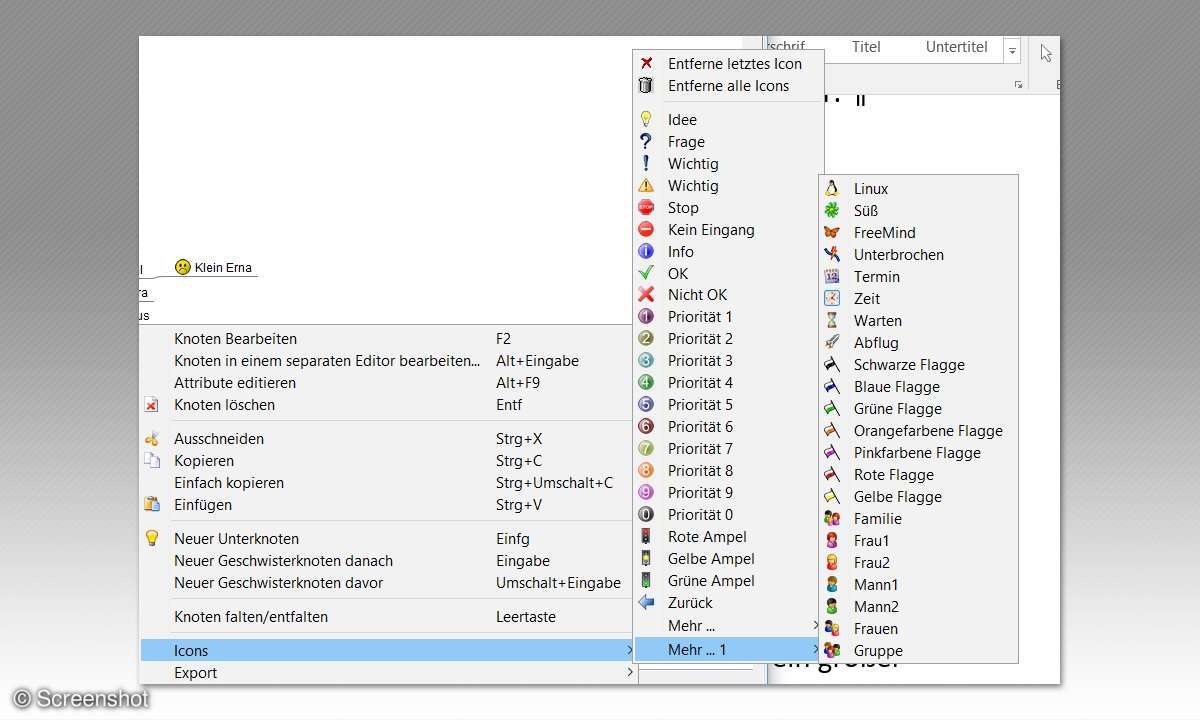Open the Icons submenu
Viewport: 1200px width, 720px height.
[x=388, y=650]
